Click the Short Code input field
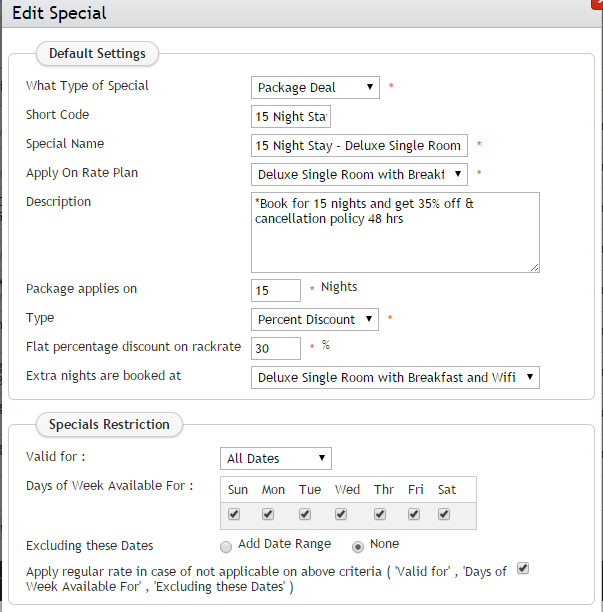The width and height of the screenshot is (603, 612). click(x=291, y=116)
